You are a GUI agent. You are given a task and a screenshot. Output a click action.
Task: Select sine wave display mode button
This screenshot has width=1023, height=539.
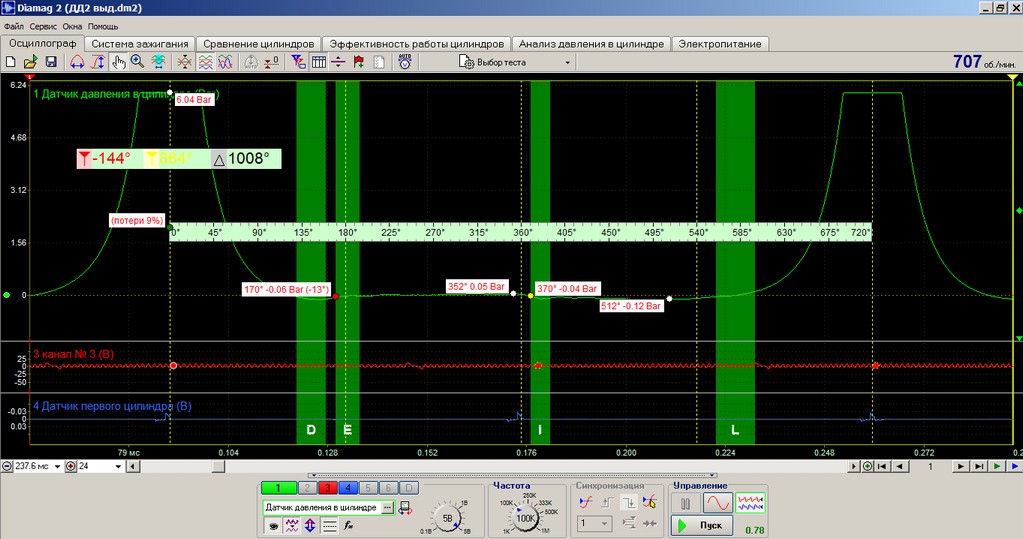tap(717, 502)
